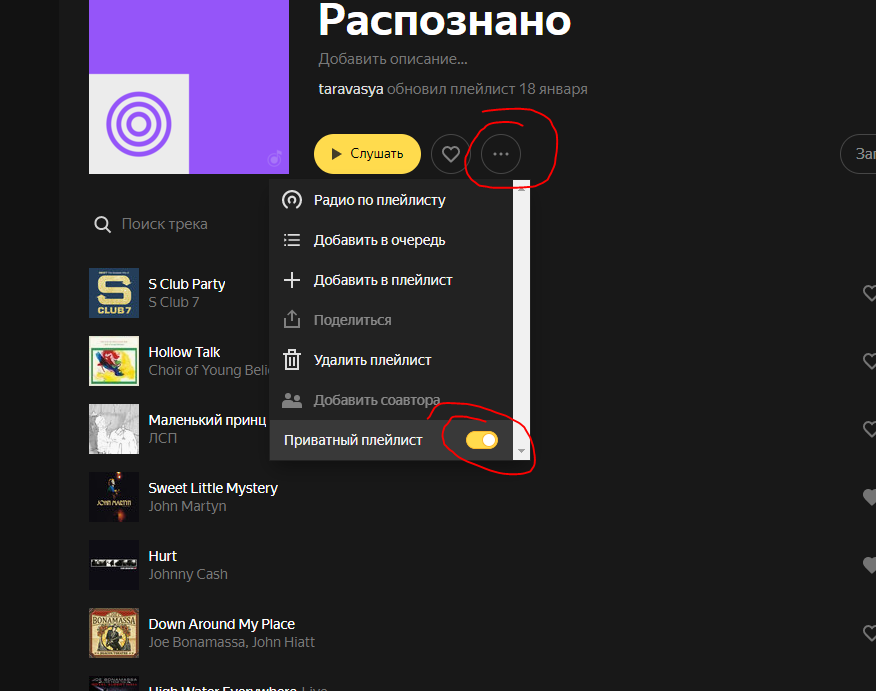Image resolution: width=876 pixels, height=691 pixels.
Task: Select Радио по плейлисту menu item
Action: coord(379,200)
